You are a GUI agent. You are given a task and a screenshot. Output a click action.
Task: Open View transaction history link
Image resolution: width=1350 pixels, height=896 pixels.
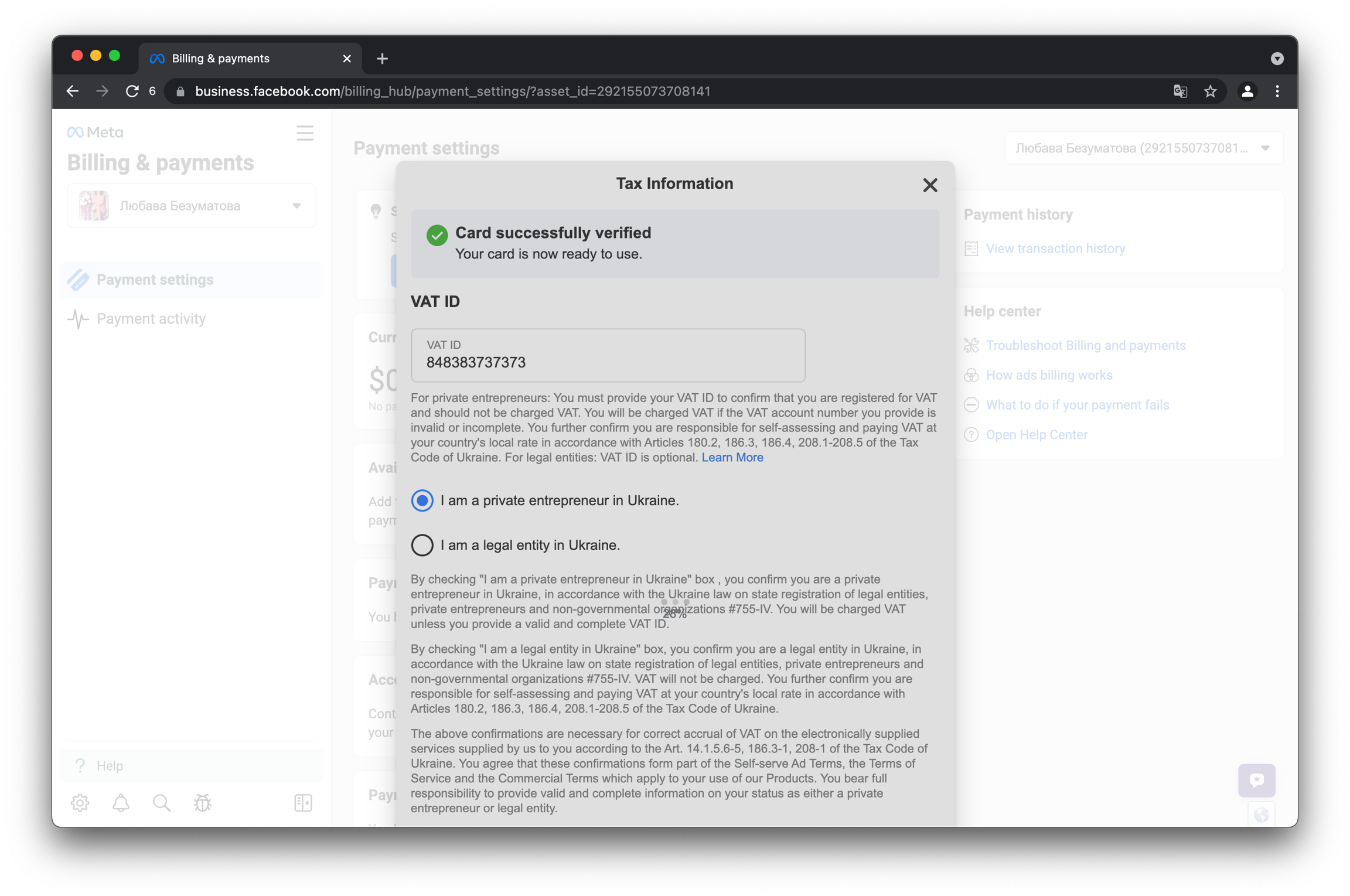(1055, 248)
